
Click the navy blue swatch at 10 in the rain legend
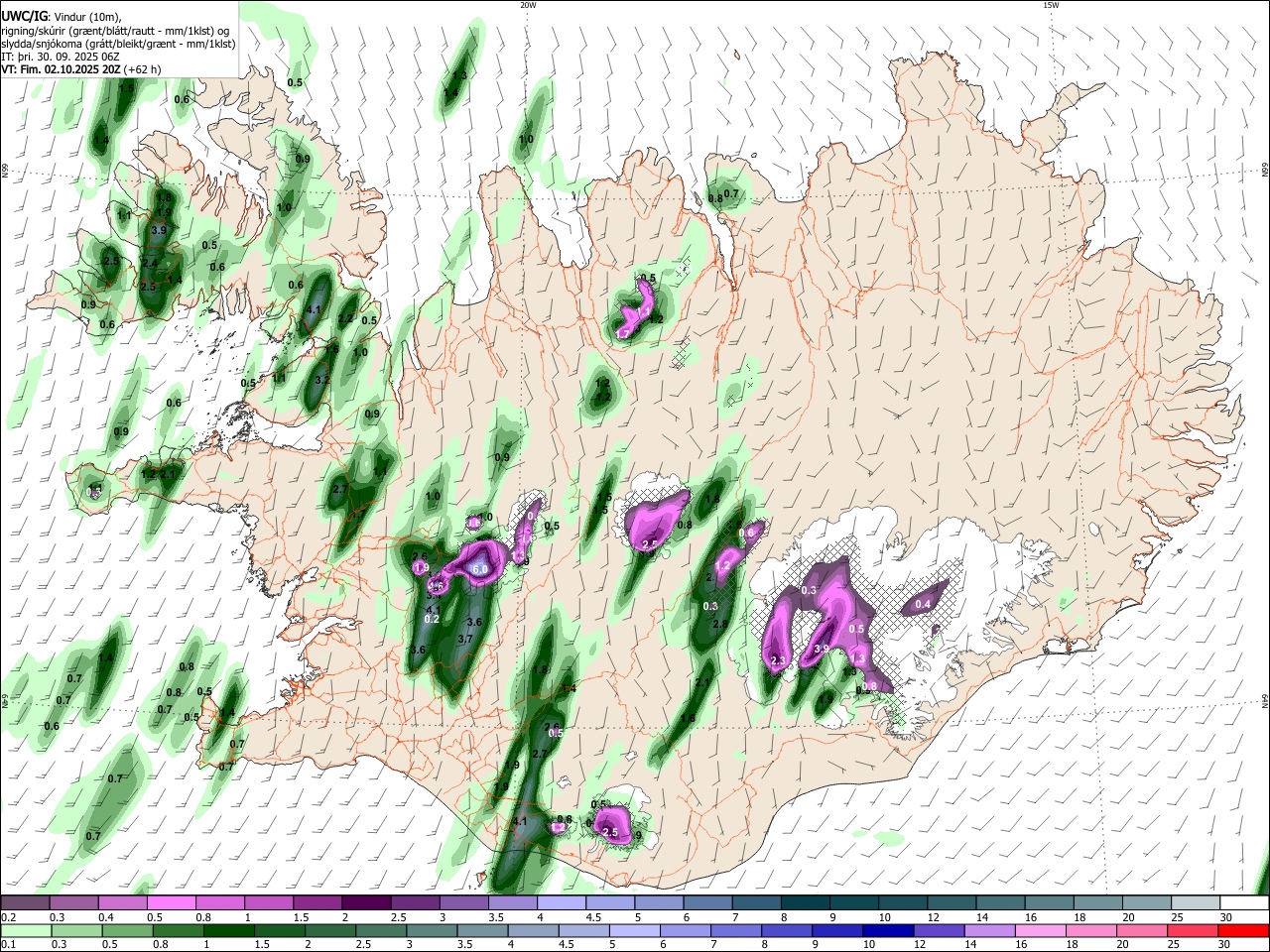pos(888,930)
